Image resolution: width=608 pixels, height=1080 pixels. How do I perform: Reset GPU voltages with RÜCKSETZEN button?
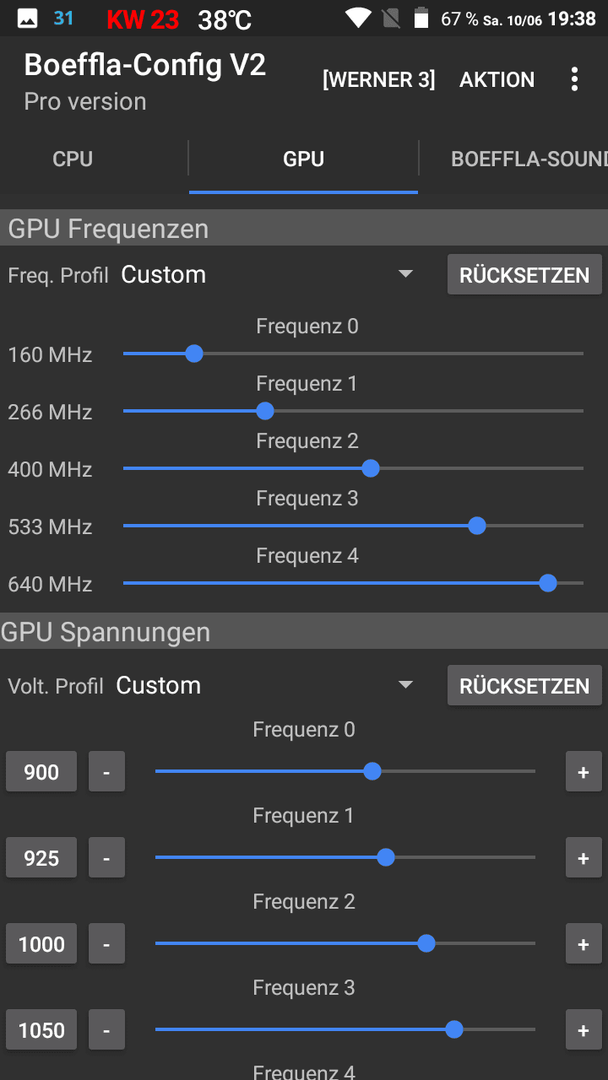(x=525, y=685)
